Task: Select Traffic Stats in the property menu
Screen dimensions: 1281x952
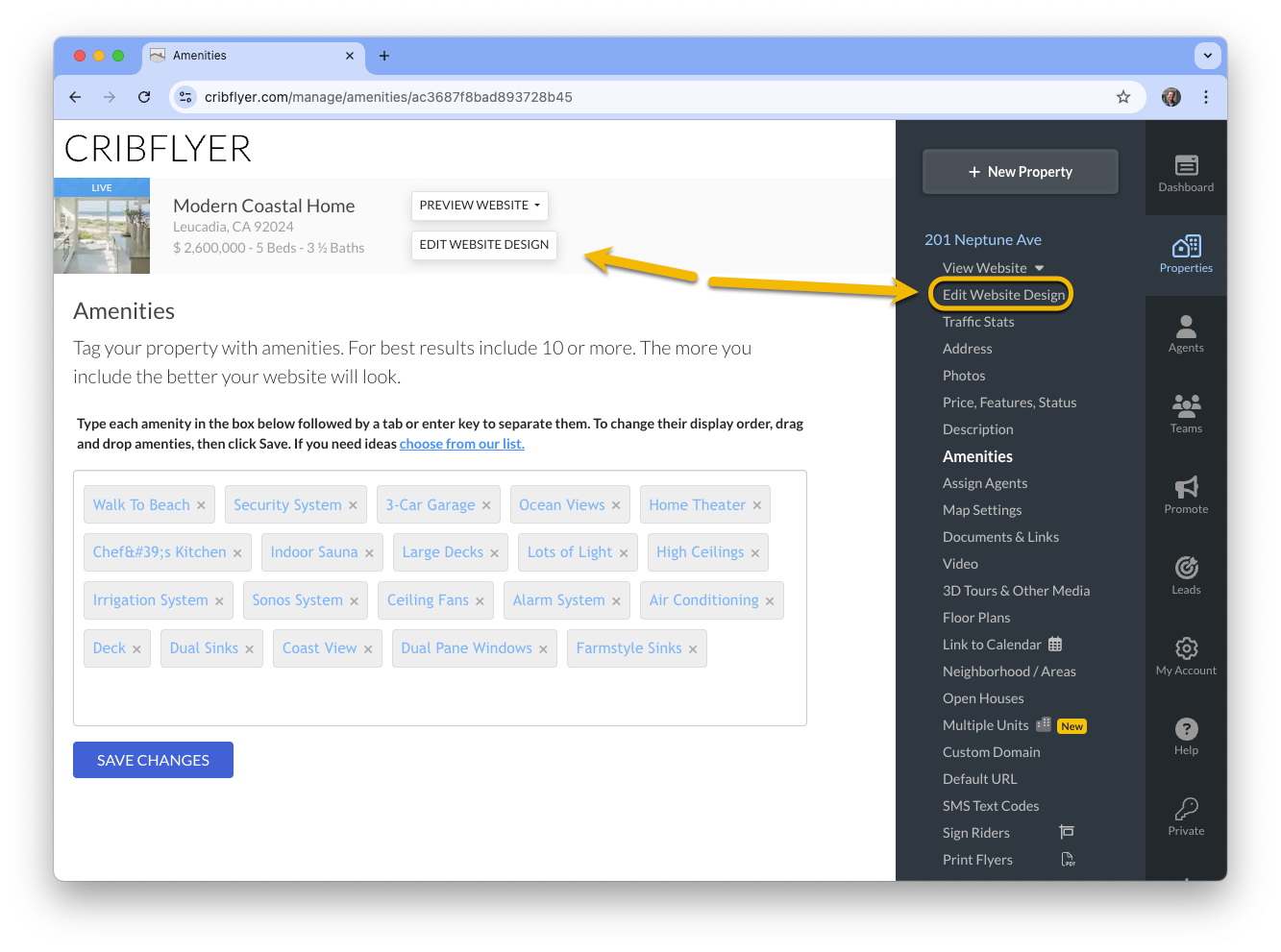Action: pyautogui.click(x=978, y=322)
